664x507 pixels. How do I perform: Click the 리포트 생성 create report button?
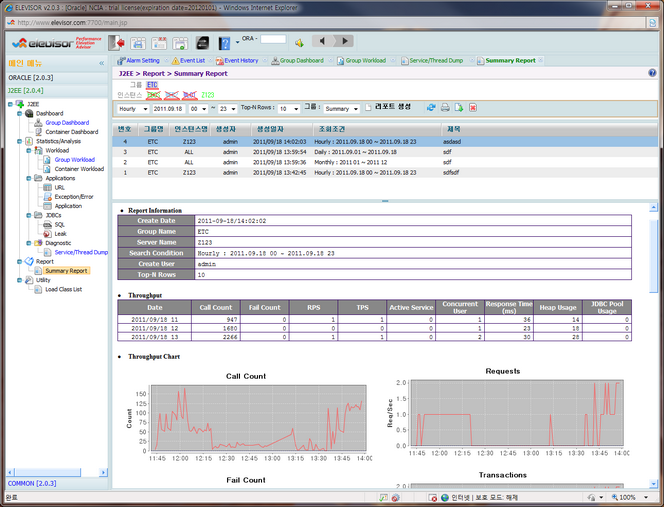coord(388,107)
